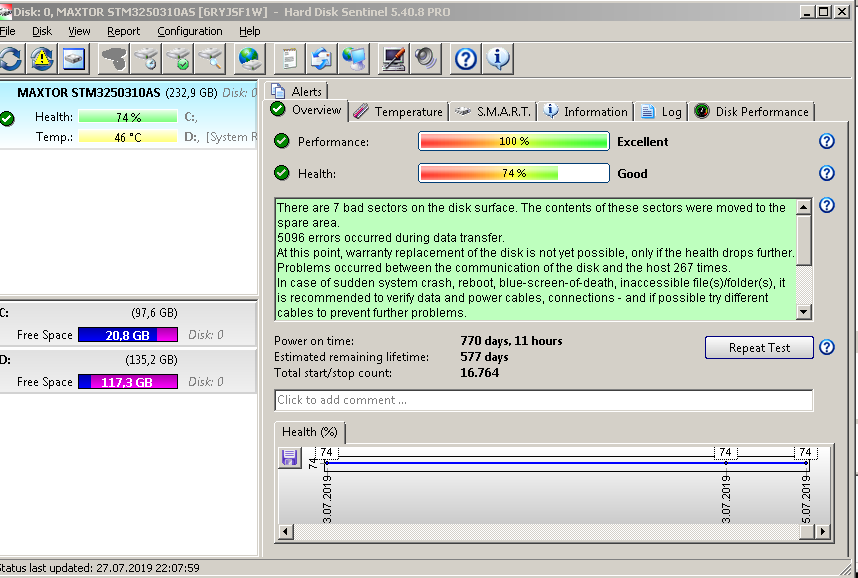Open the Configuration menu
Screen dimensions: 858x578
[190, 31]
